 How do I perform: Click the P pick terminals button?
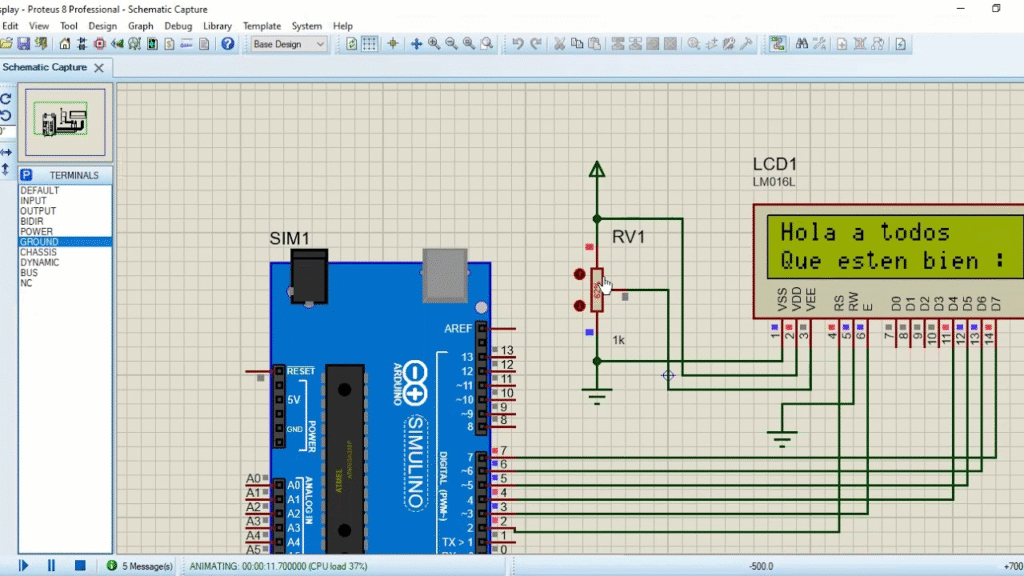pos(26,175)
